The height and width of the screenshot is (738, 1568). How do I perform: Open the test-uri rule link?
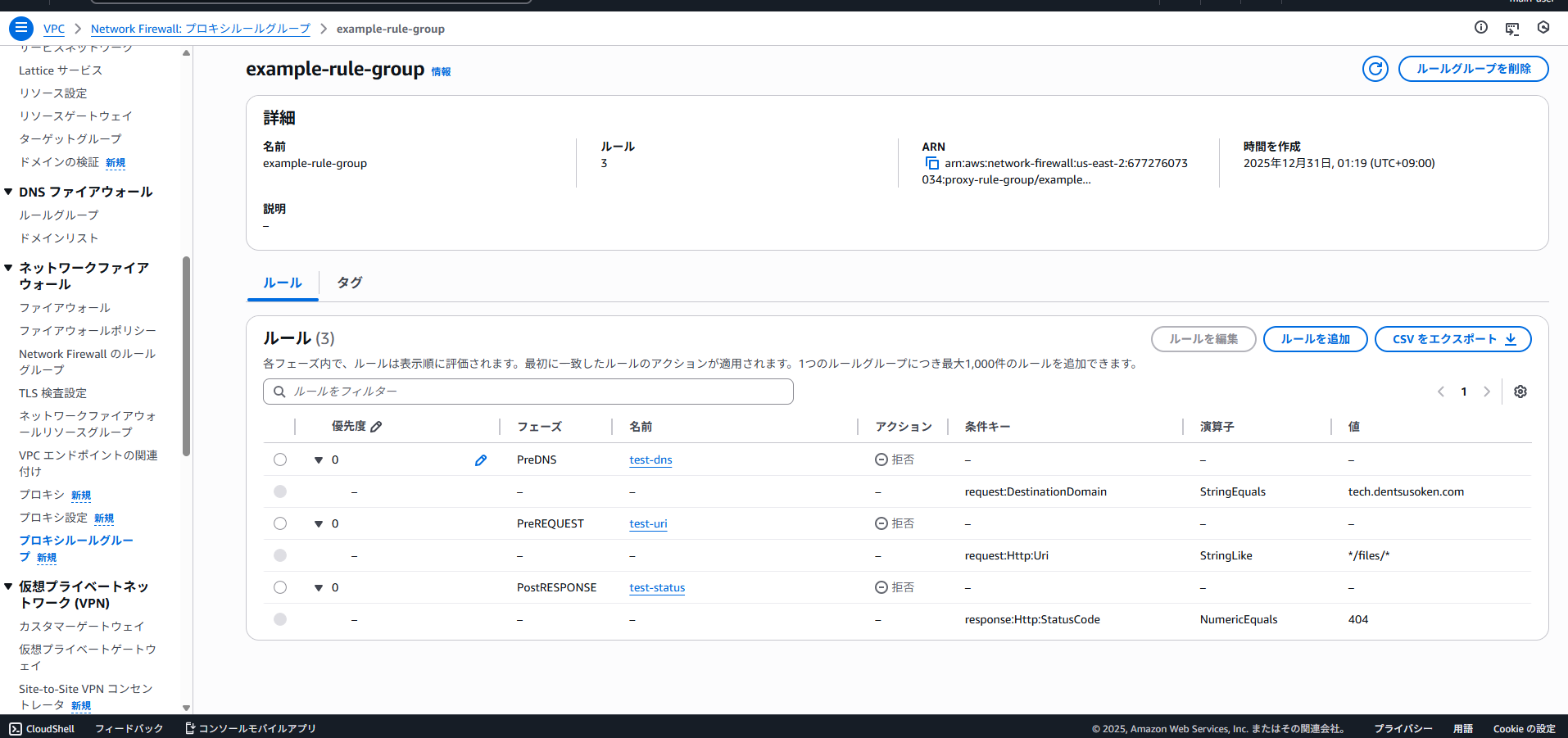pyautogui.click(x=648, y=524)
